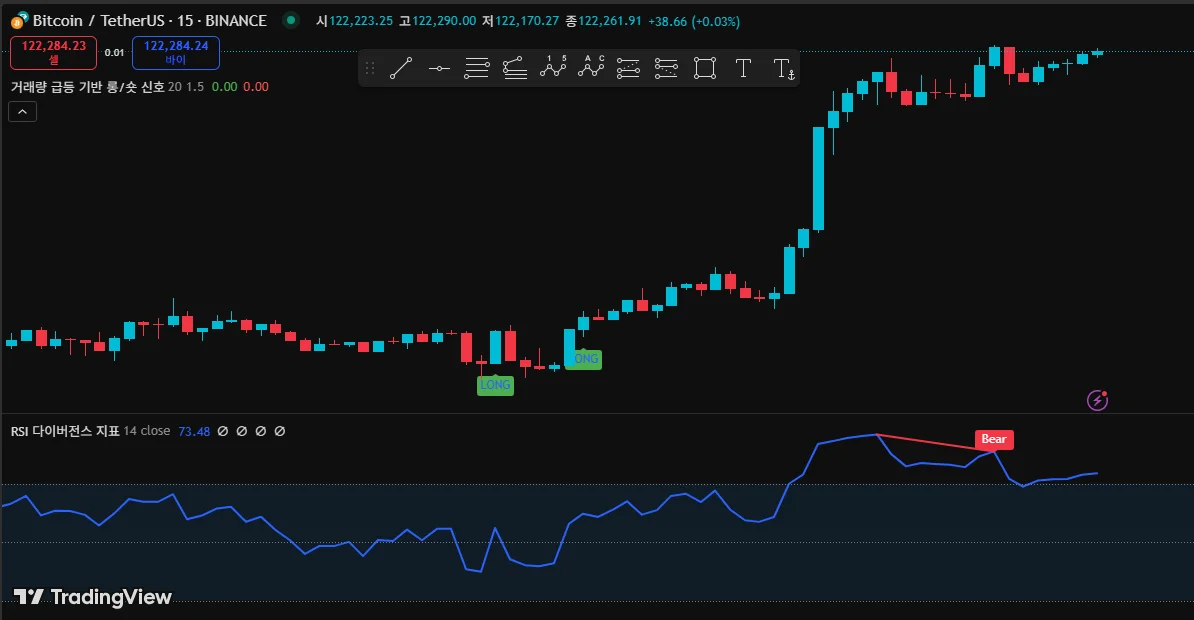Click the high price value 122,290.00

(444, 21)
